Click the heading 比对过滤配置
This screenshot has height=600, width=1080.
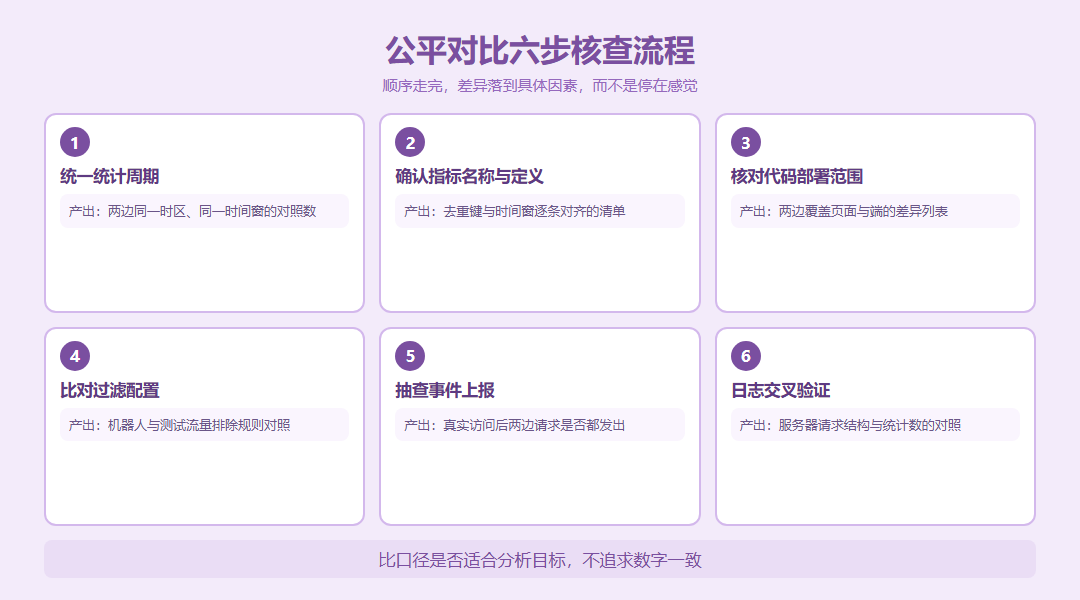point(110,391)
